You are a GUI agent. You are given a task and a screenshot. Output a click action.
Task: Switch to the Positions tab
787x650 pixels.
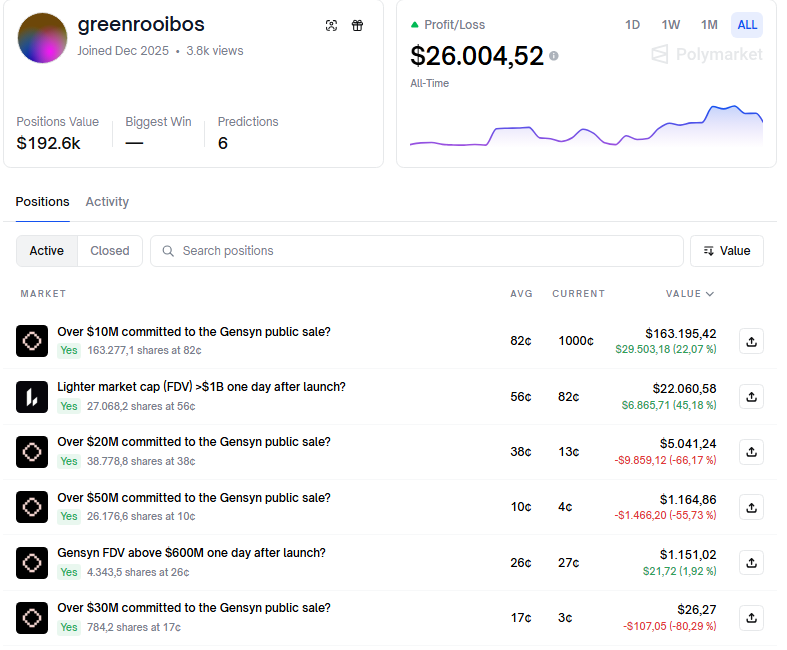pyautogui.click(x=43, y=202)
